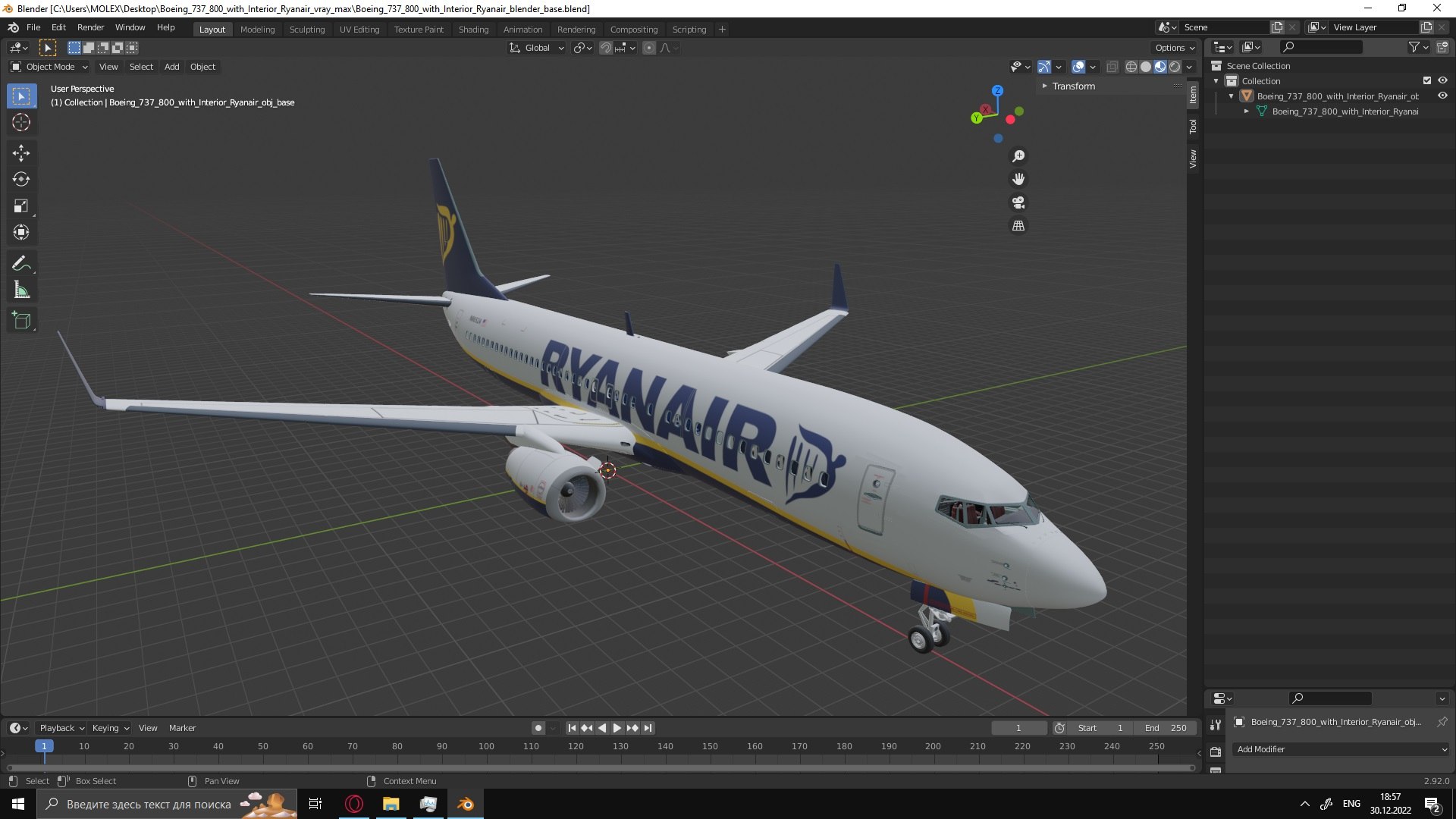Switch to Rendered viewport shading
This screenshot has width=1456, height=819.
tap(1175, 67)
